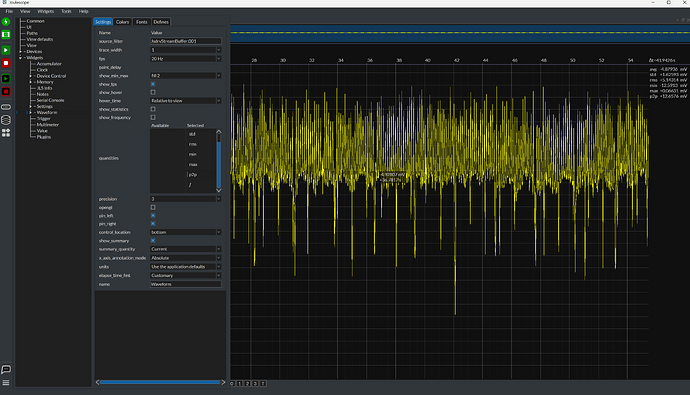
Task: Click the green film-frame icon in sidebar
Action: pyautogui.click(x=6, y=34)
